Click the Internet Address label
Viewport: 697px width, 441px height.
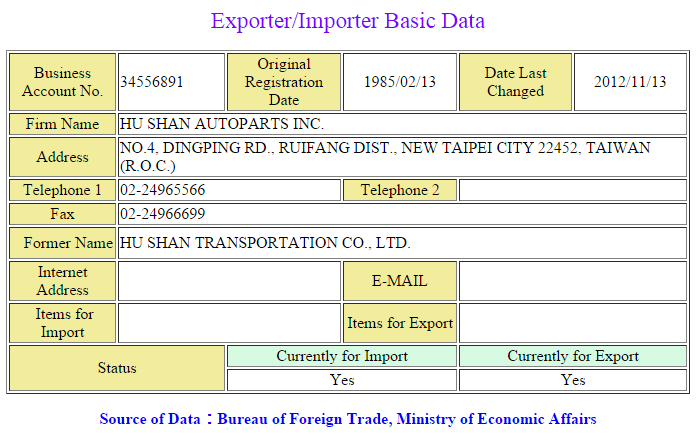click(63, 281)
